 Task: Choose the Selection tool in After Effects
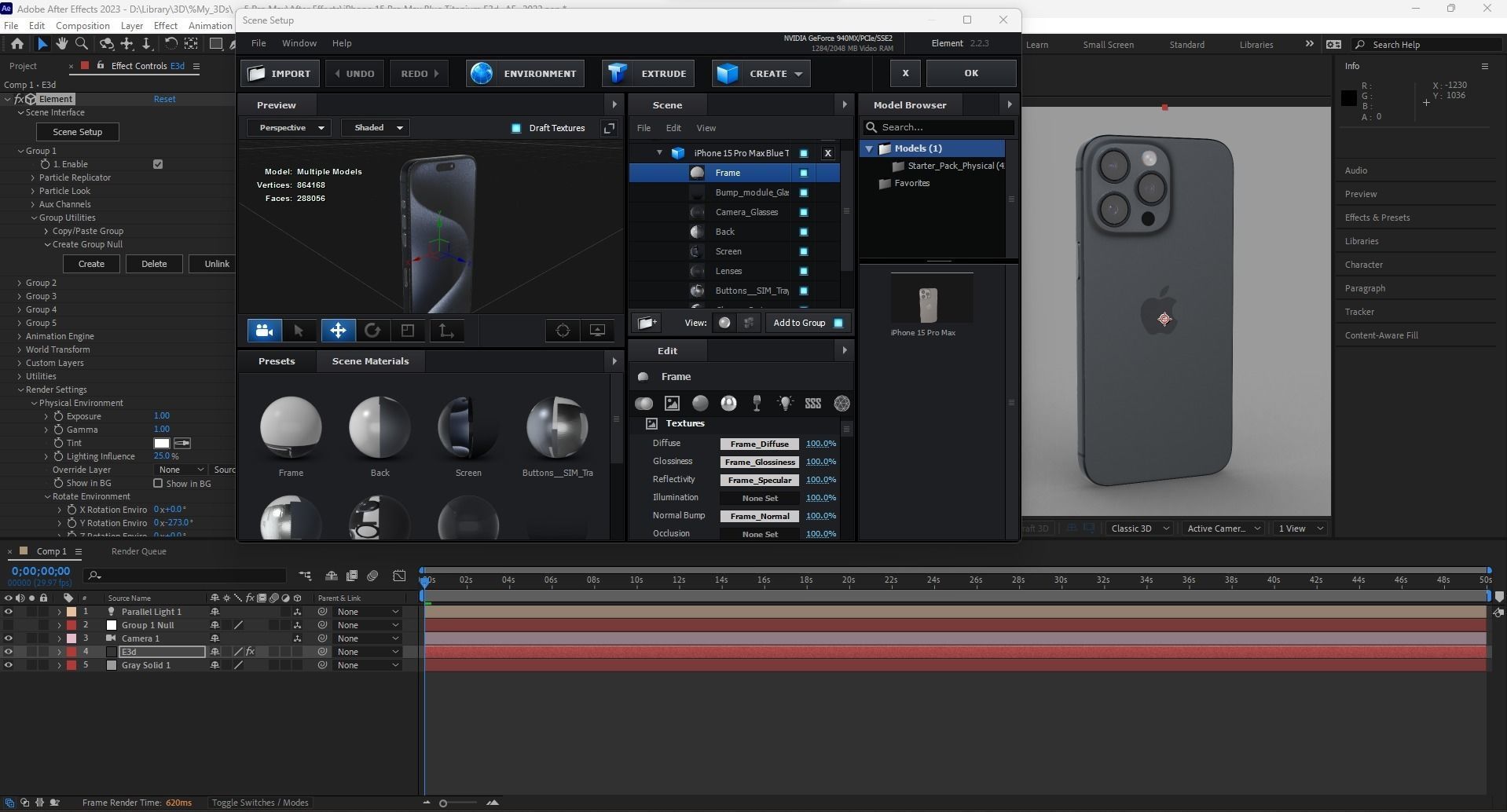tap(42, 44)
